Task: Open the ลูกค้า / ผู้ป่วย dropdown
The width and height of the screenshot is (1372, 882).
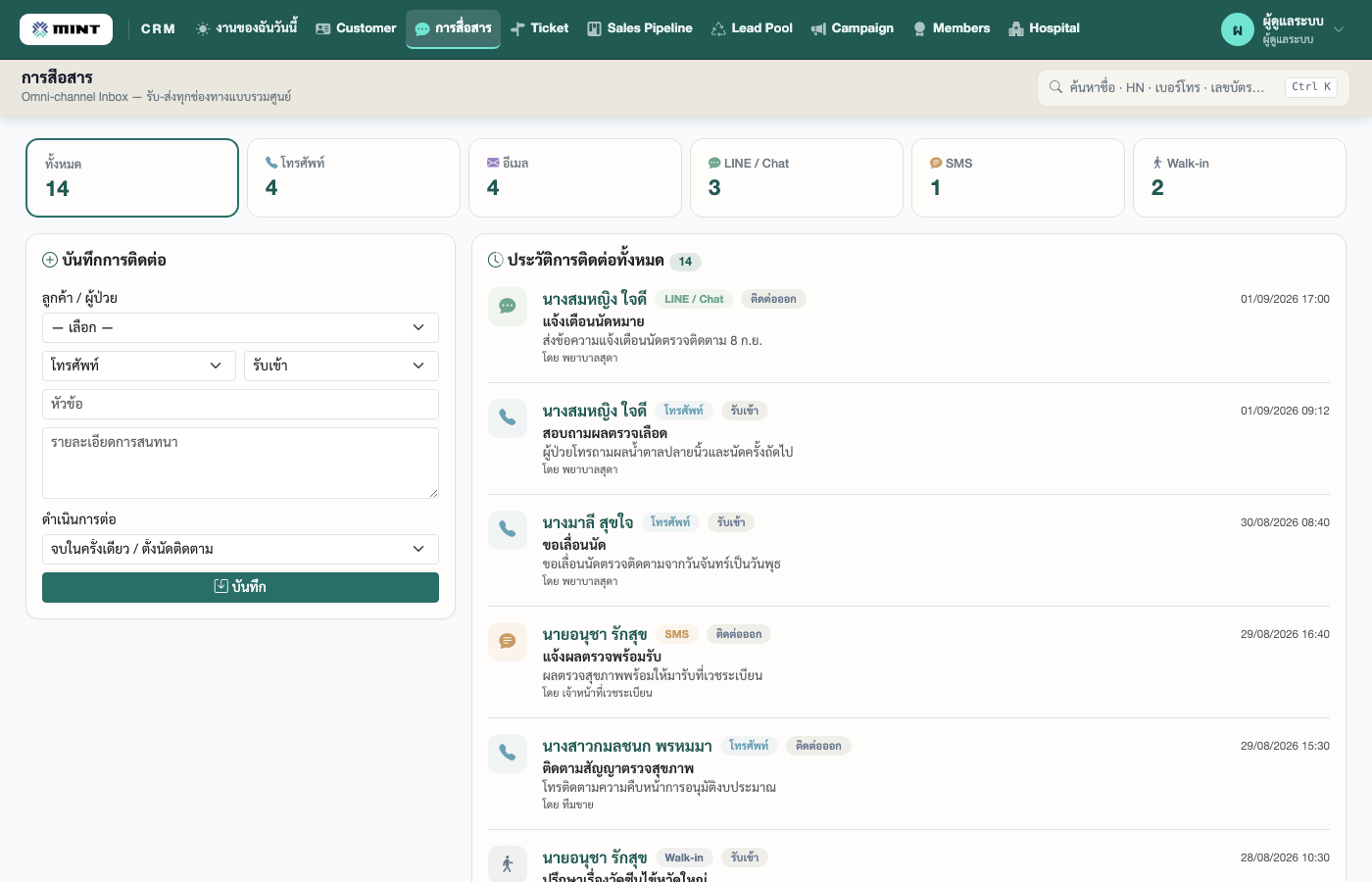Action: click(240, 327)
